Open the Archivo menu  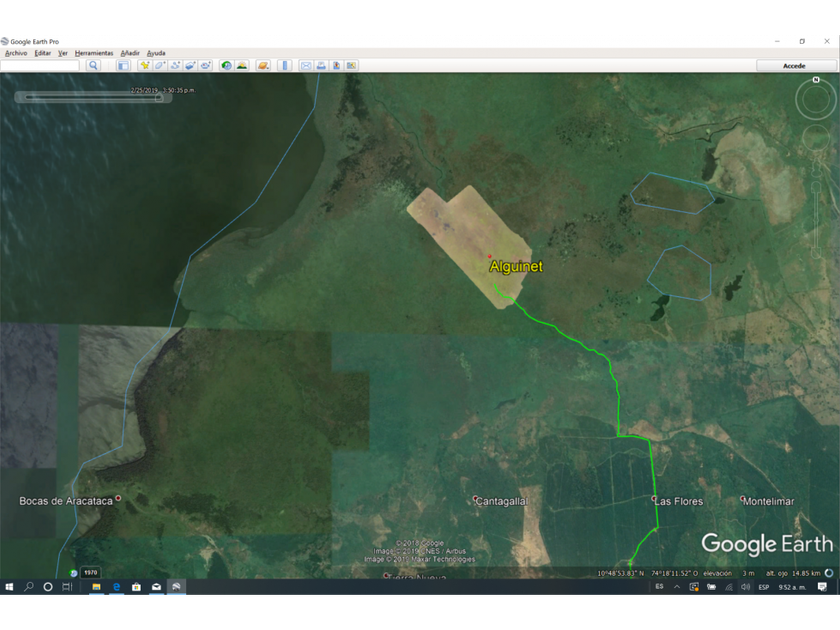pos(16,53)
